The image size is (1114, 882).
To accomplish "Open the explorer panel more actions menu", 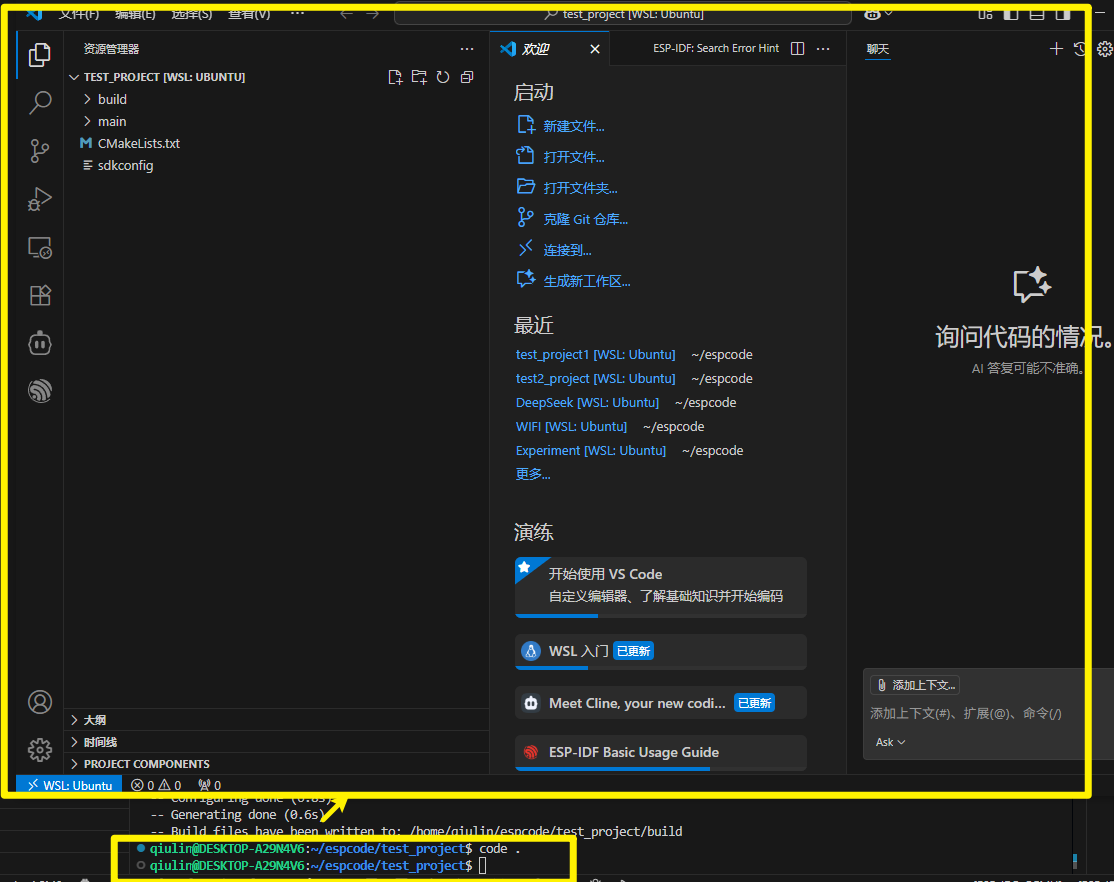I will click(x=467, y=49).
